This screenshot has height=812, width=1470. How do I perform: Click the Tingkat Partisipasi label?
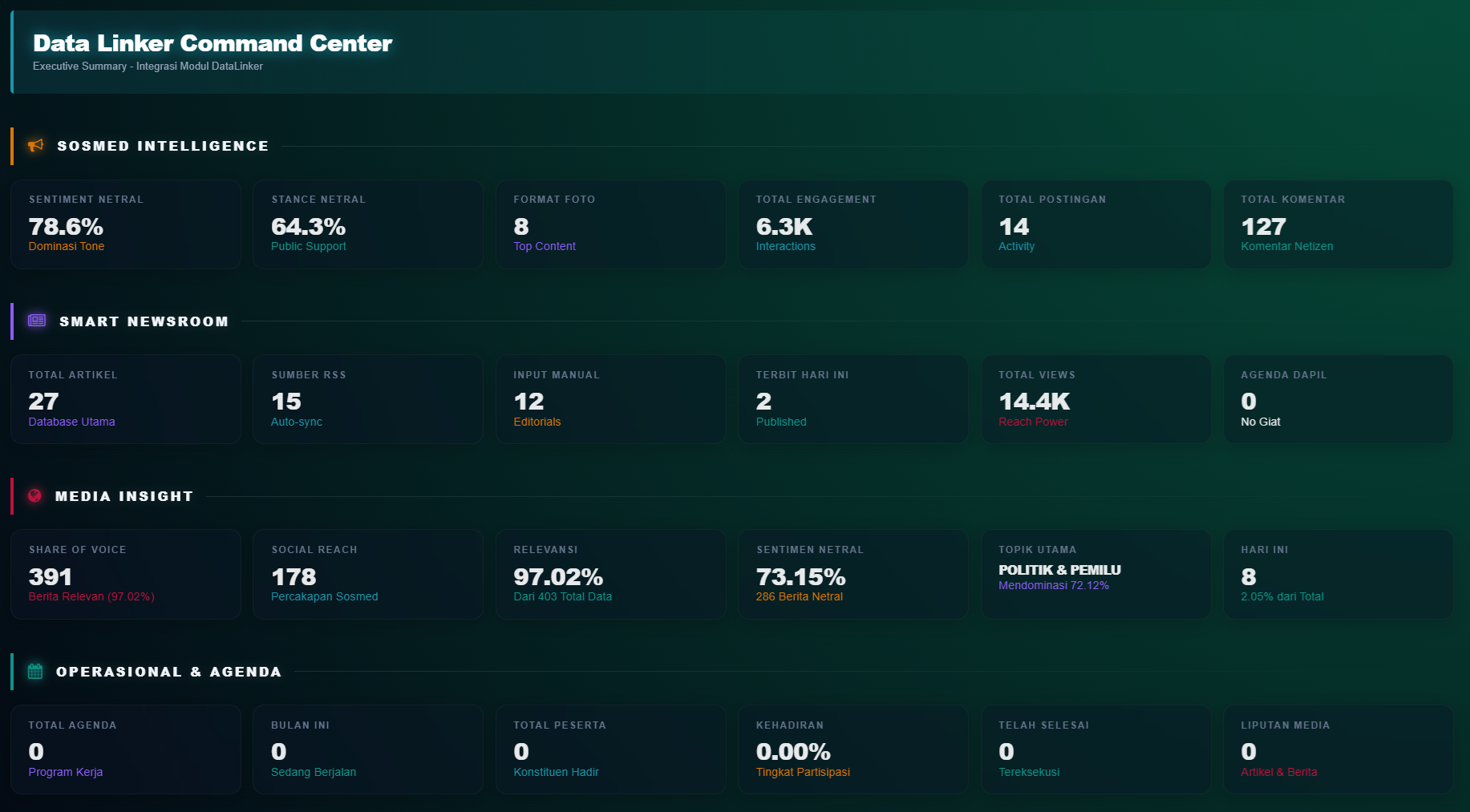pos(803,773)
